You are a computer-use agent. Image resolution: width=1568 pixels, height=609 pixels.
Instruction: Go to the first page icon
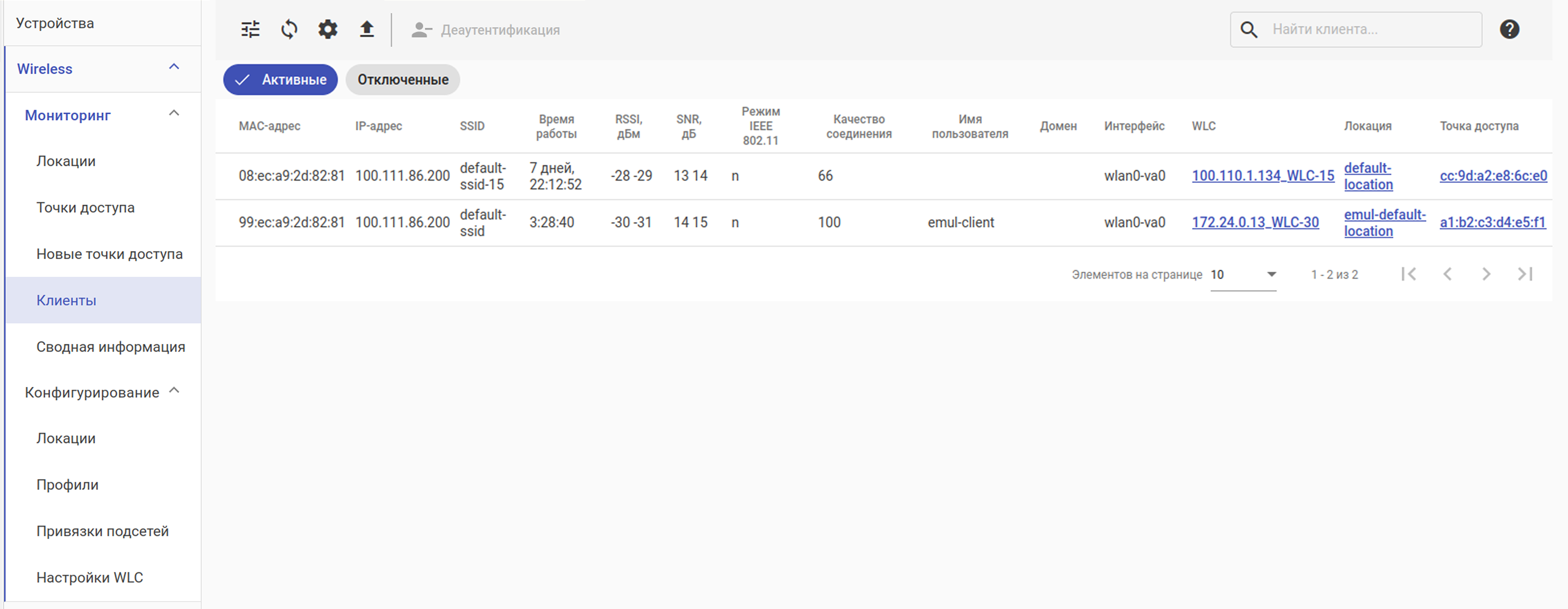(x=1409, y=274)
